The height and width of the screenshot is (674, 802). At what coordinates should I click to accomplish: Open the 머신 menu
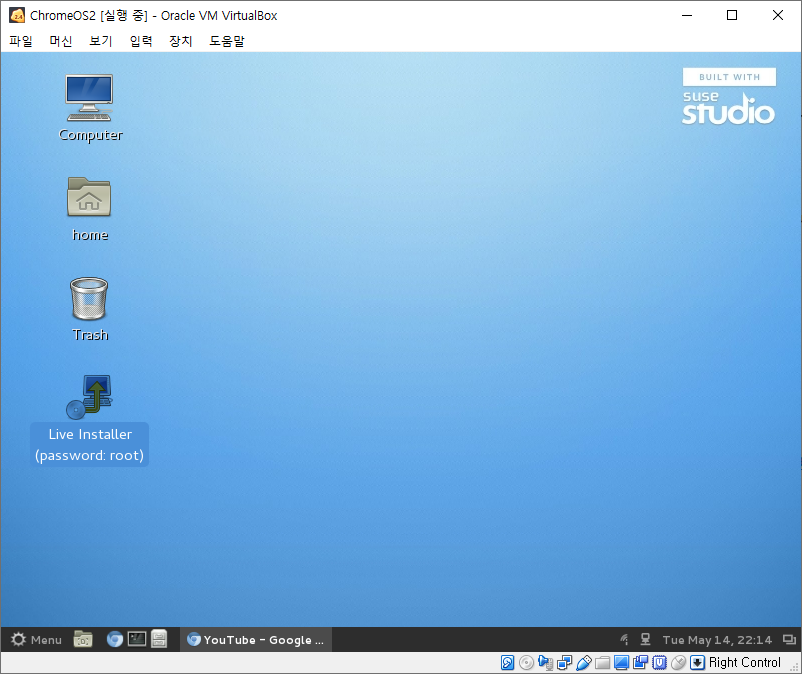pyautogui.click(x=61, y=41)
